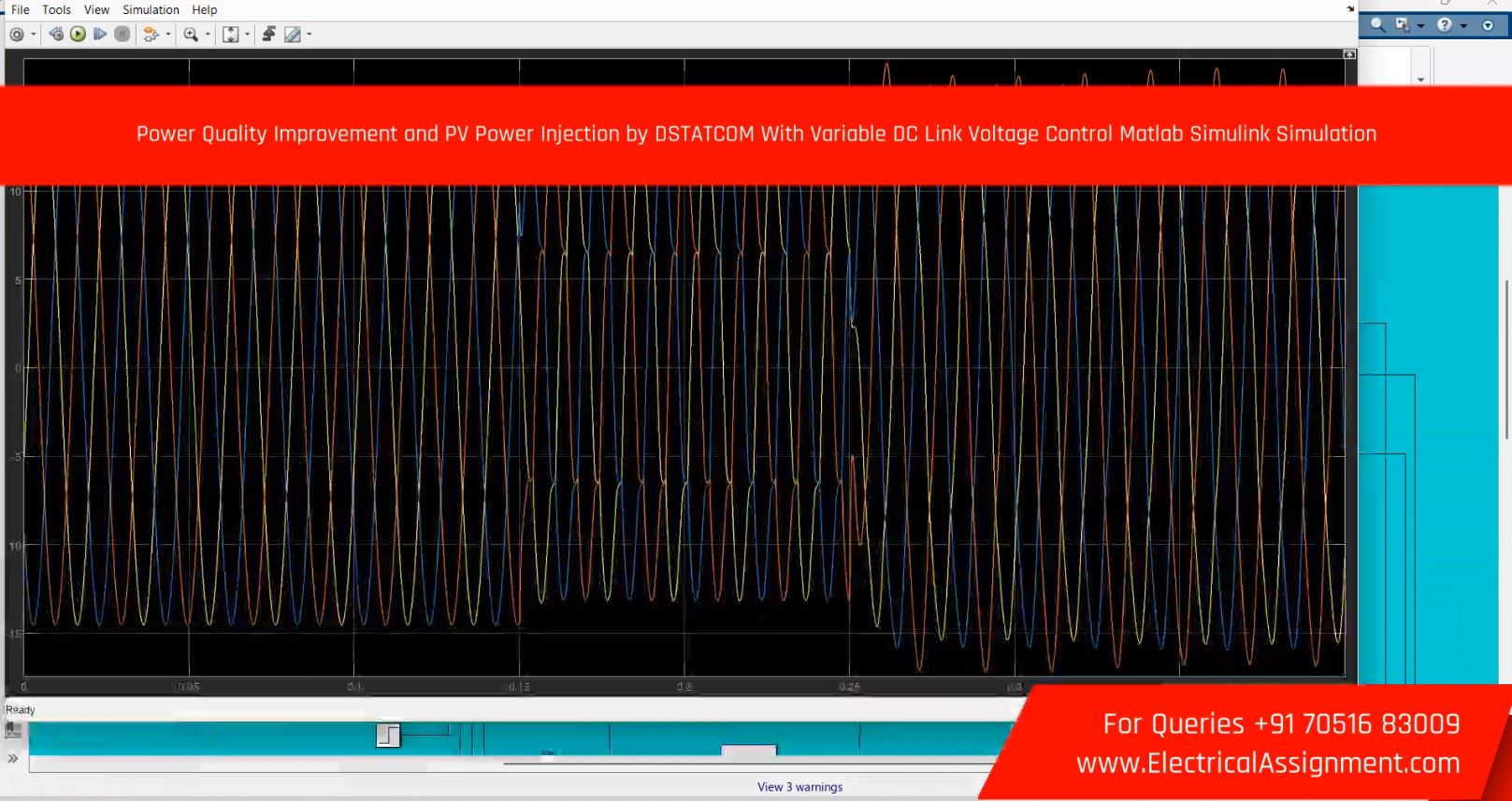Image resolution: width=1512 pixels, height=801 pixels.
Task: Open the combo box arrow below blue toolbar
Action: click(1420, 79)
